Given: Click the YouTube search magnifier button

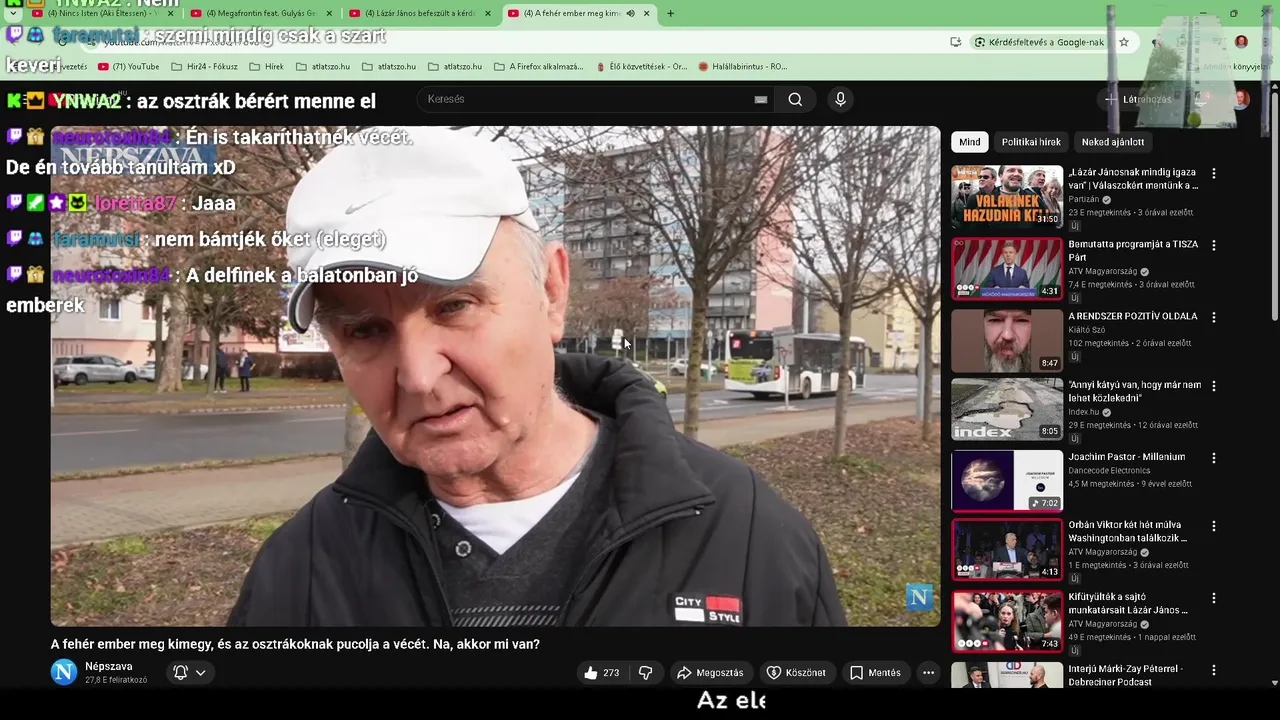Looking at the screenshot, I should pyautogui.click(x=795, y=99).
